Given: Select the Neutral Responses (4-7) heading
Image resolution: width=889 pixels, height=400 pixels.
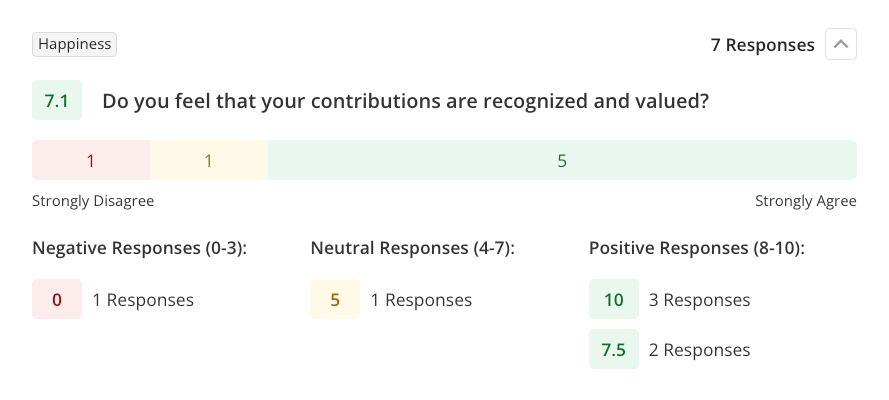Looking at the screenshot, I should [413, 248].
